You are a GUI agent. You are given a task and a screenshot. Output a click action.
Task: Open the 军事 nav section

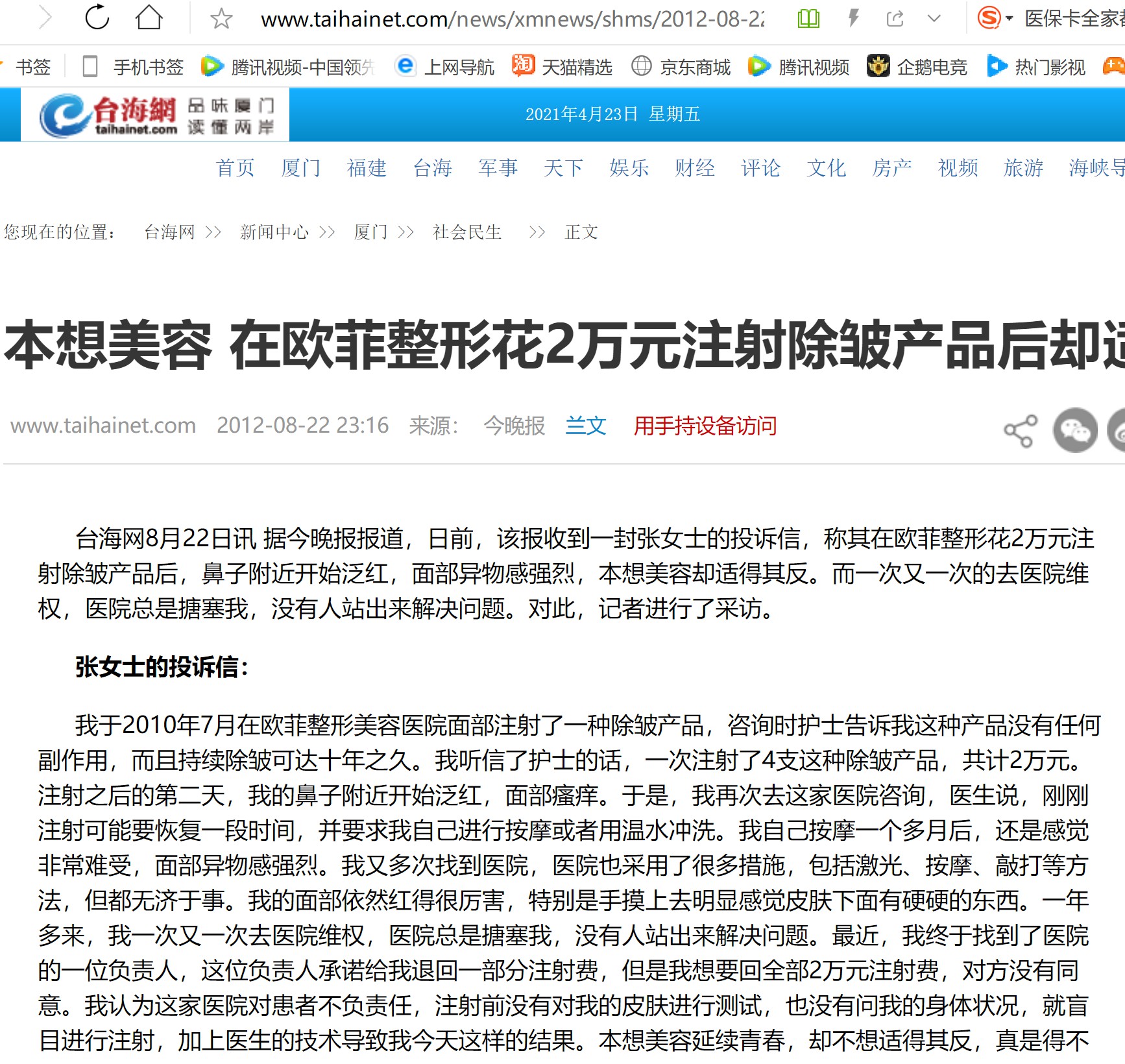click(498, 168)
